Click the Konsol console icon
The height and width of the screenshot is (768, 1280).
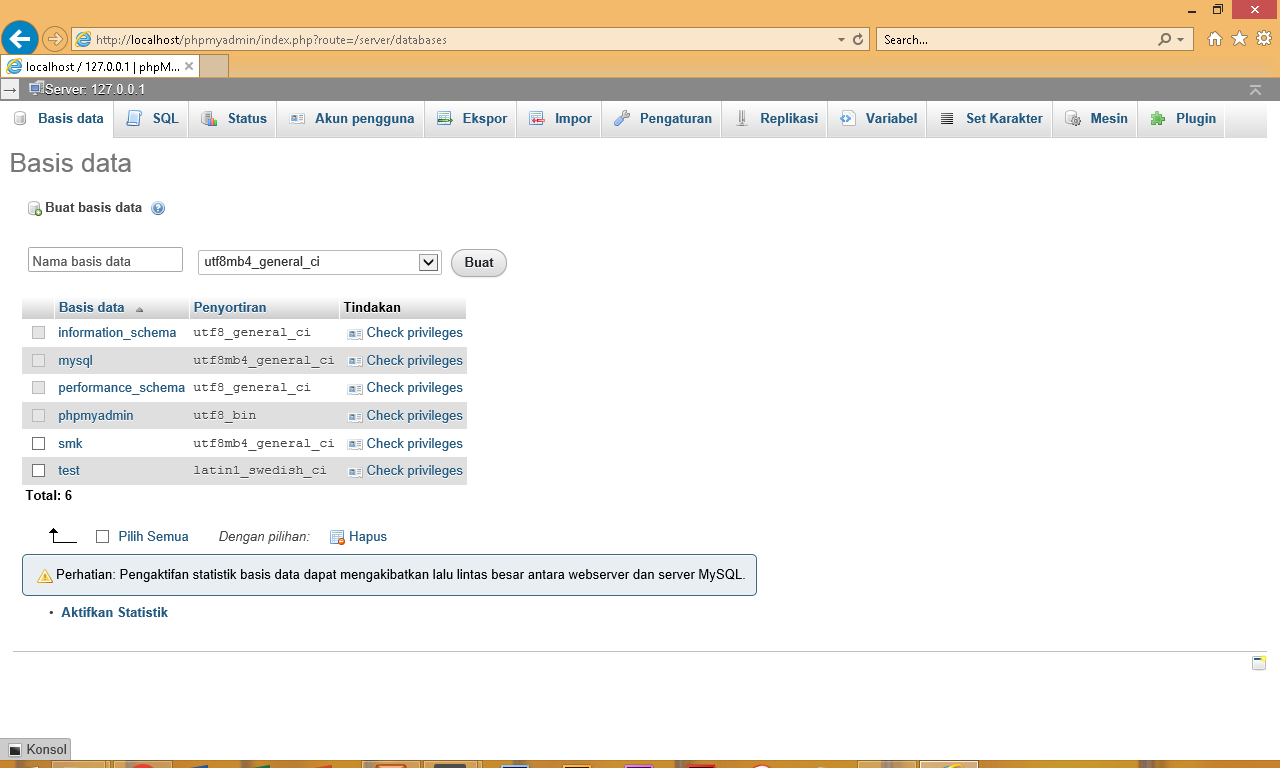[x=15, y=750]
